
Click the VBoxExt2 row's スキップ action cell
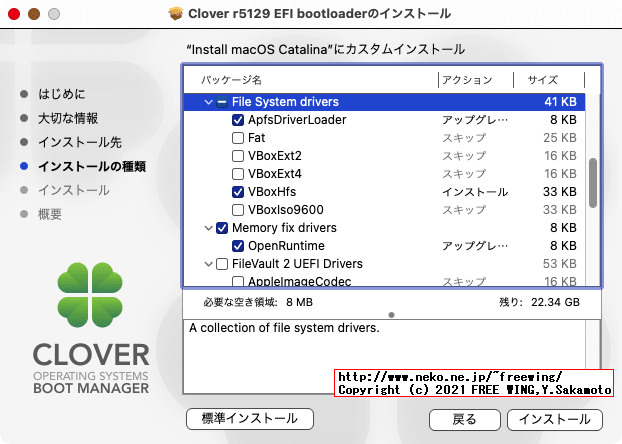point(464,156)
